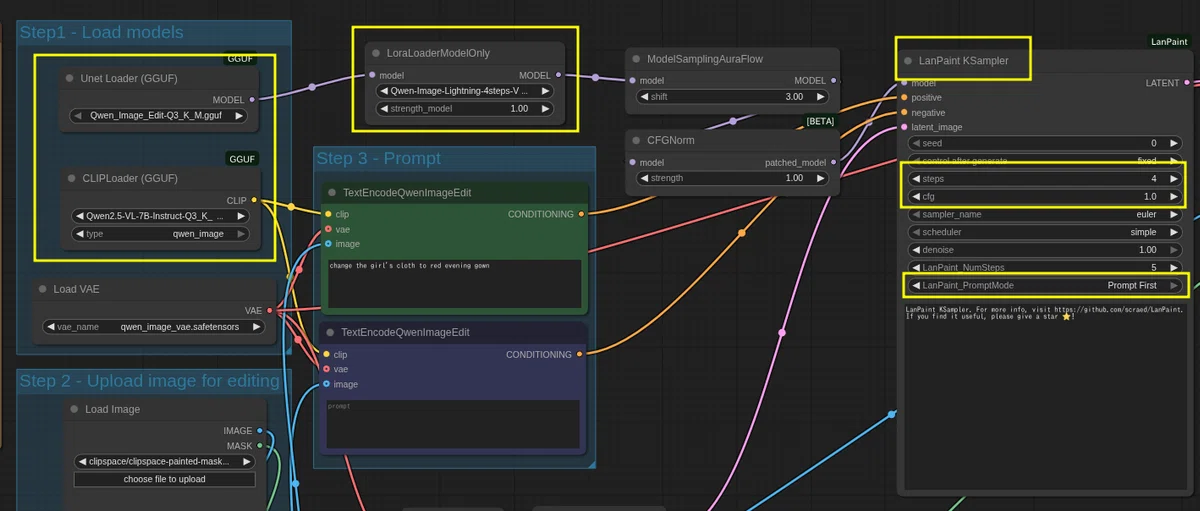The width and height of the screenshot is (1200, 511).
Task: Select the Step1 - Load models group title
Action: point(101,32)
